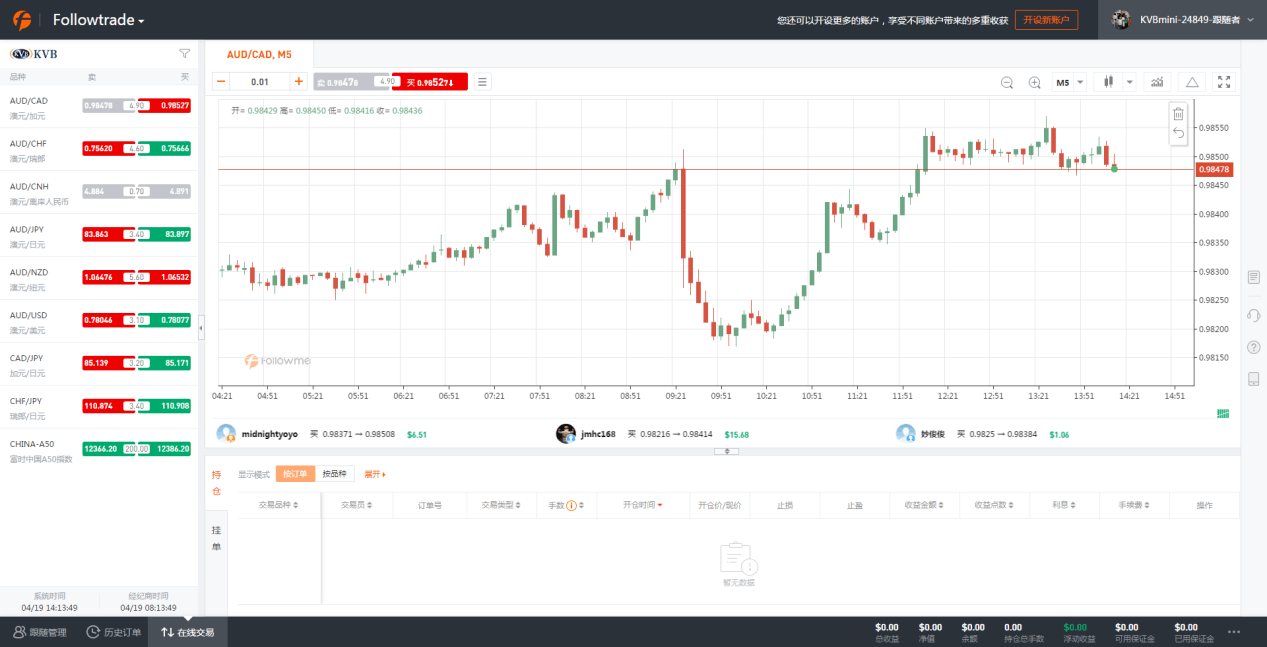Toggle fullscreen chart mode
The image size is (1267, 647).
(x=1224, y=82)
